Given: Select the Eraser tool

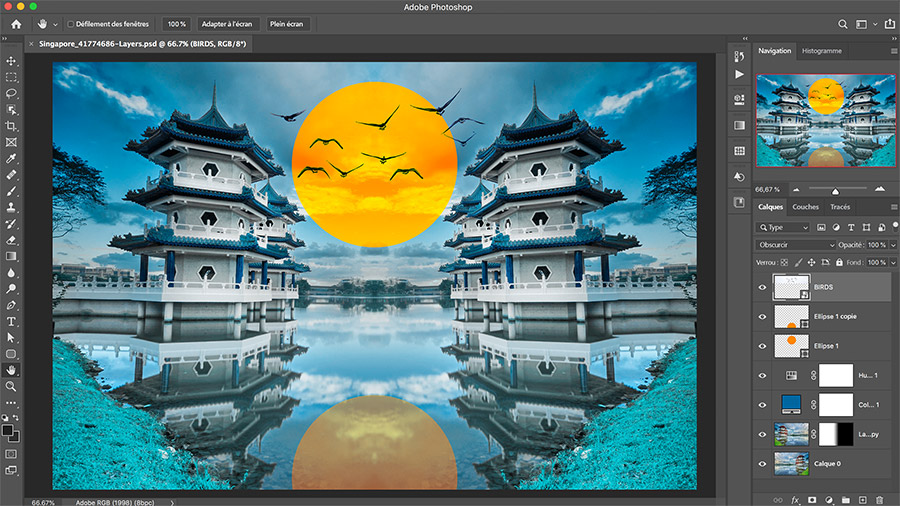Looking at the screenshot, I should [x=11, y=240].
